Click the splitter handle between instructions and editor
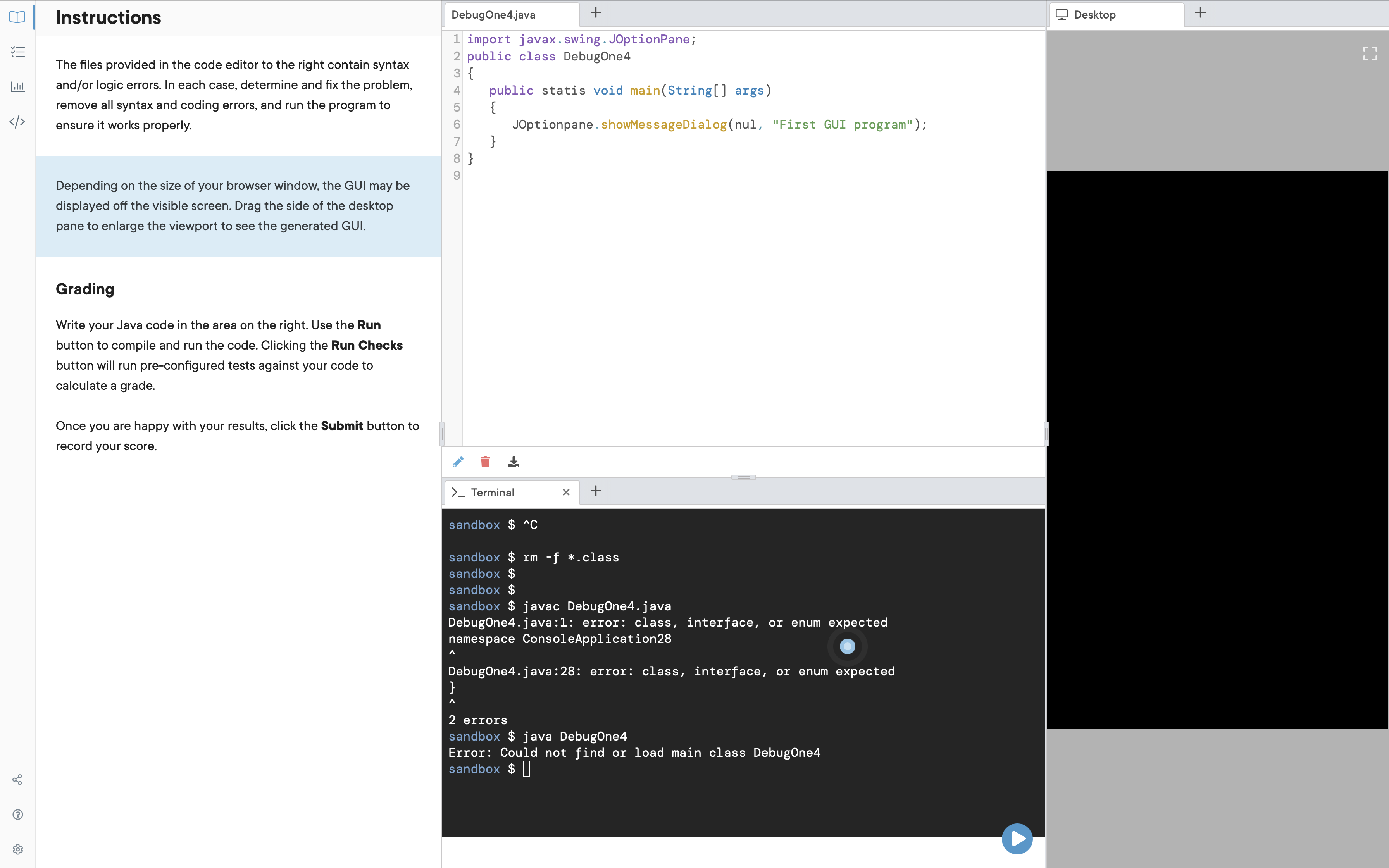 (x=441, y=434)
